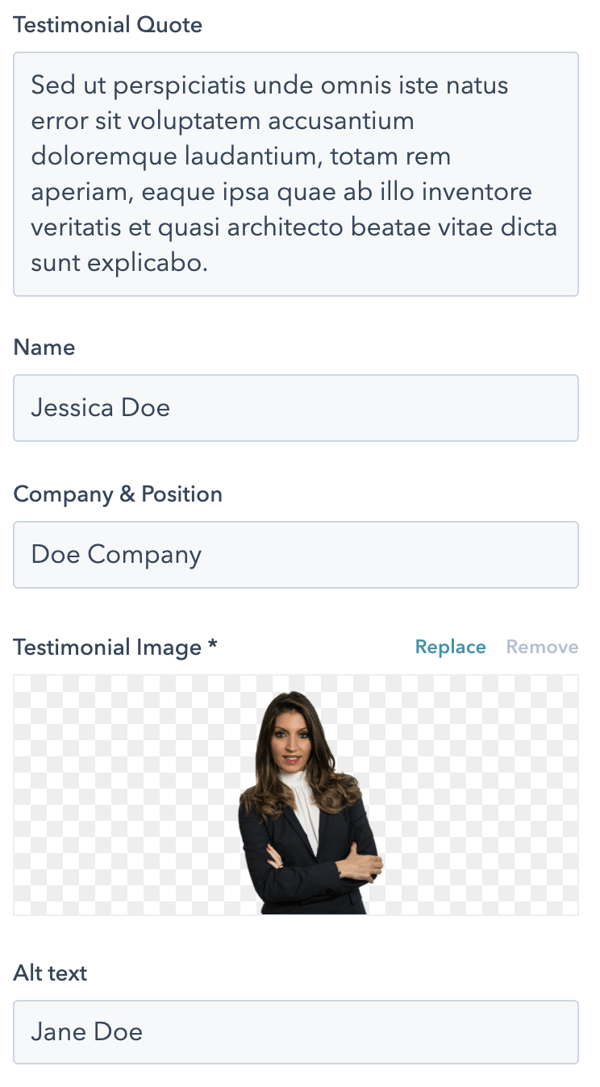Place cursor in the Name field
The width and height of the screenshot is (600, 1087).
pyautogui.click(x=296, y=407)
